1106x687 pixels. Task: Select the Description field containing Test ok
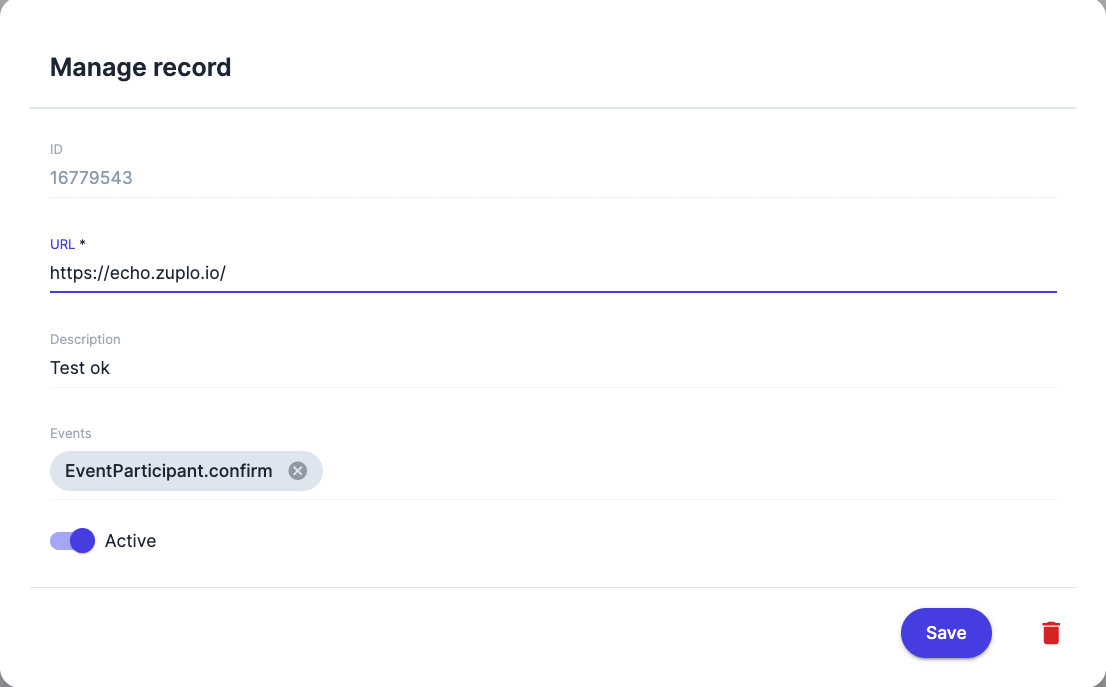click(400, 367)
